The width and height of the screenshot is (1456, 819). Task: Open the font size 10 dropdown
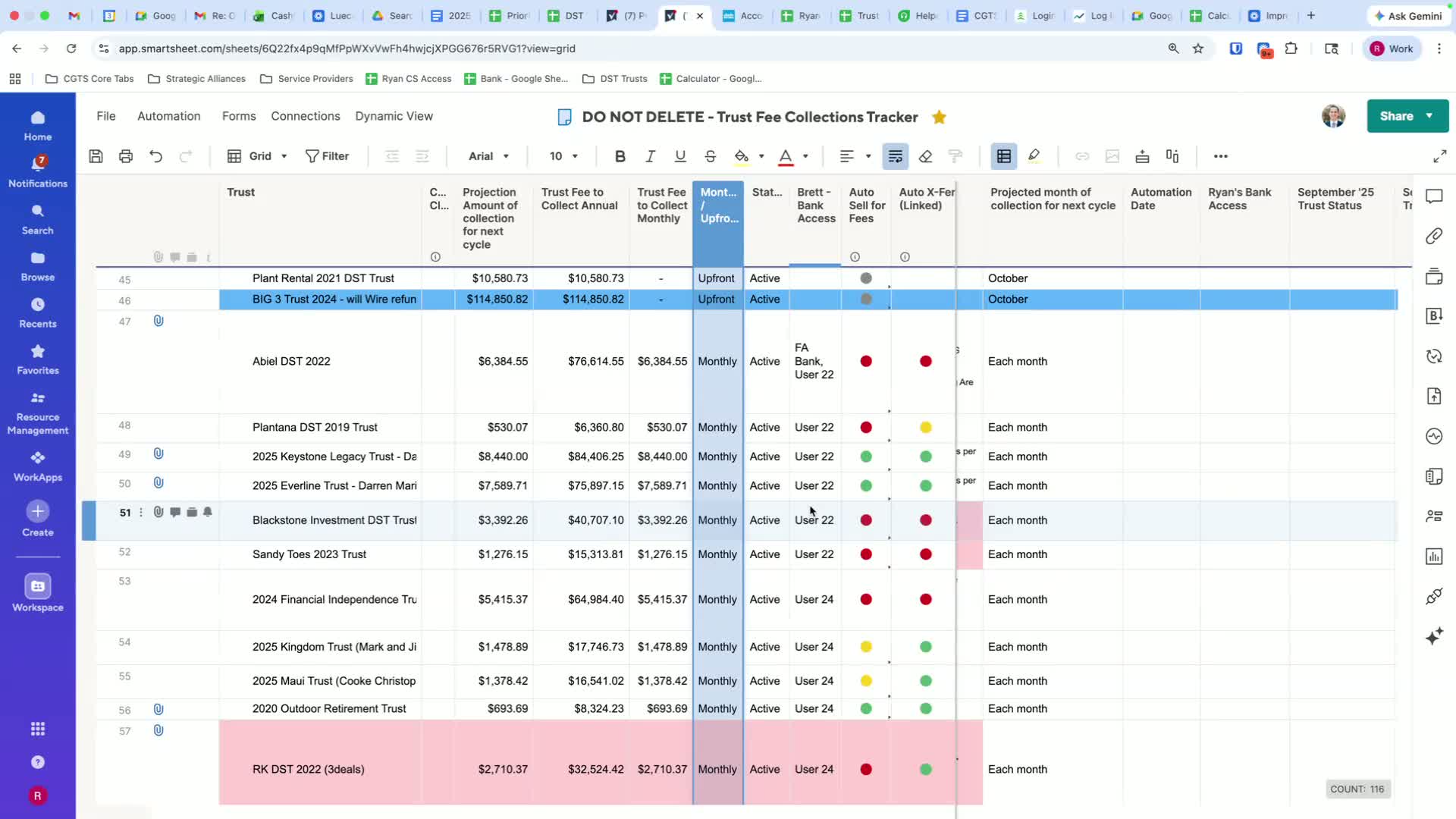pyautogui.click(x=563, y=156)
